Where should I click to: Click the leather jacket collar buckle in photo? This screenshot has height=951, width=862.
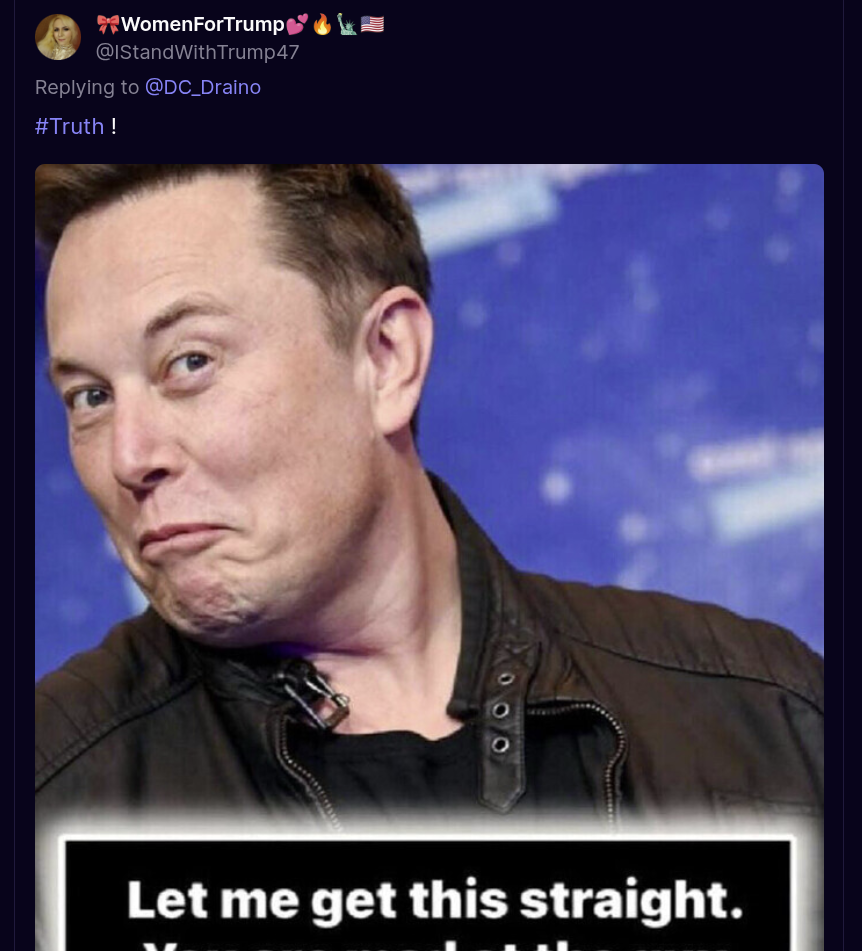(x=311, y=694)
